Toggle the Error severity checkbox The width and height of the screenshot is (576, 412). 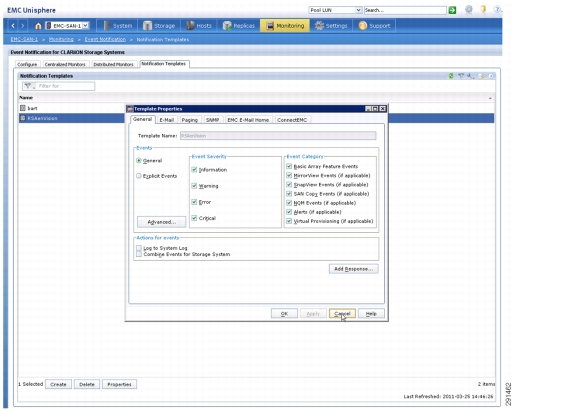194,202
